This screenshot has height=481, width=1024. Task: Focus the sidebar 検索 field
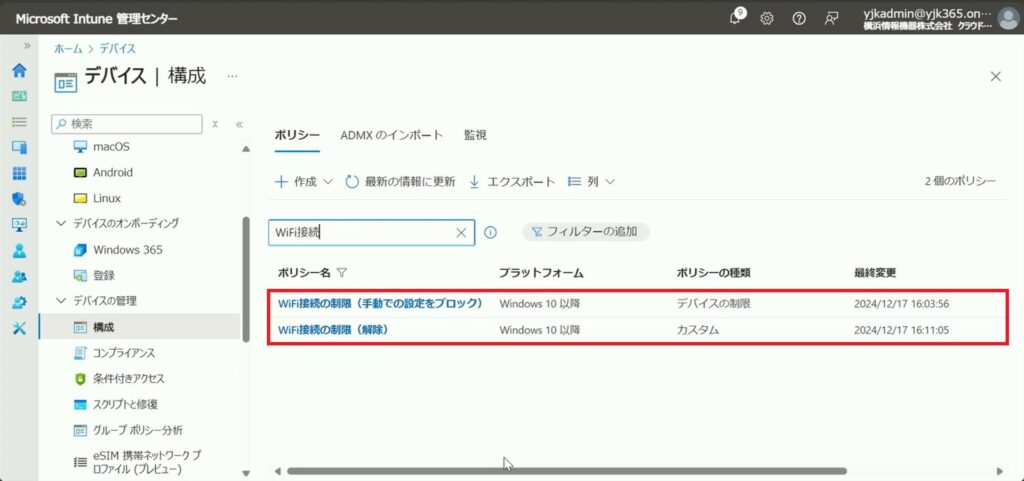click(x=127, y=124)
